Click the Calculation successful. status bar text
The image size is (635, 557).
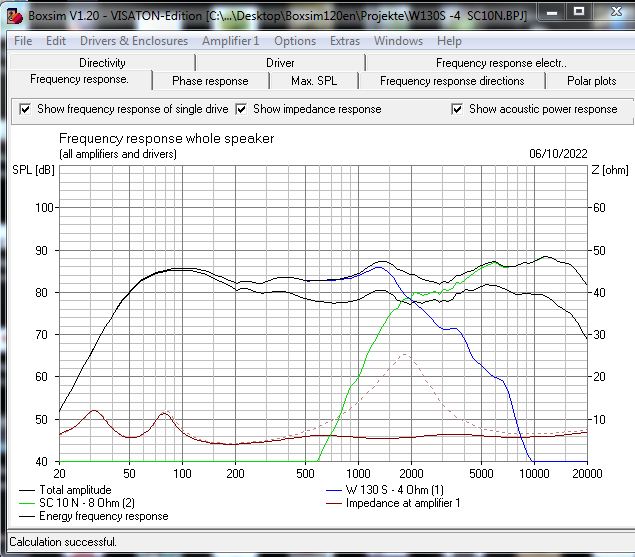63,542
